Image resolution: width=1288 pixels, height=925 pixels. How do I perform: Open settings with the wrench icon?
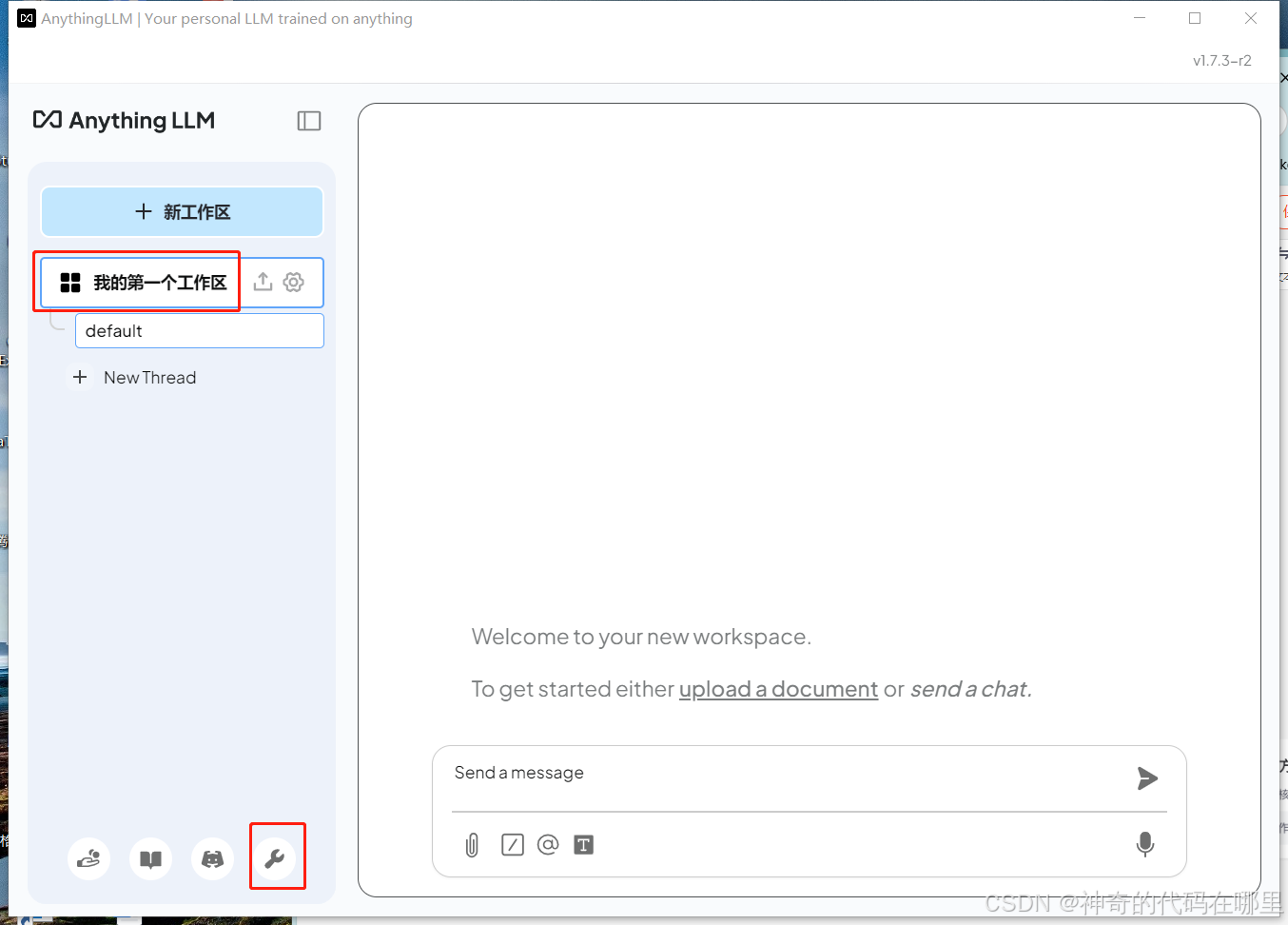pos(275,859)
